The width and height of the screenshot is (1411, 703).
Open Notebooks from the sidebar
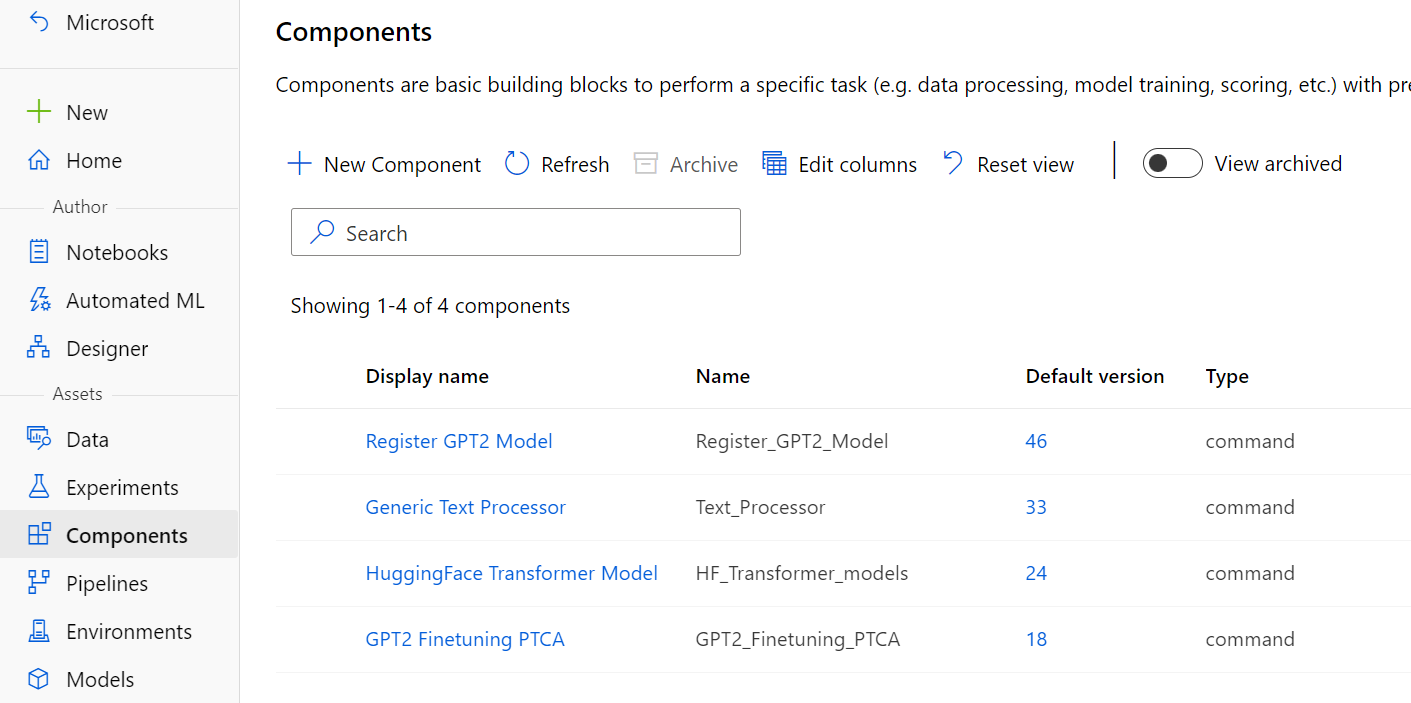pos(117,252)
